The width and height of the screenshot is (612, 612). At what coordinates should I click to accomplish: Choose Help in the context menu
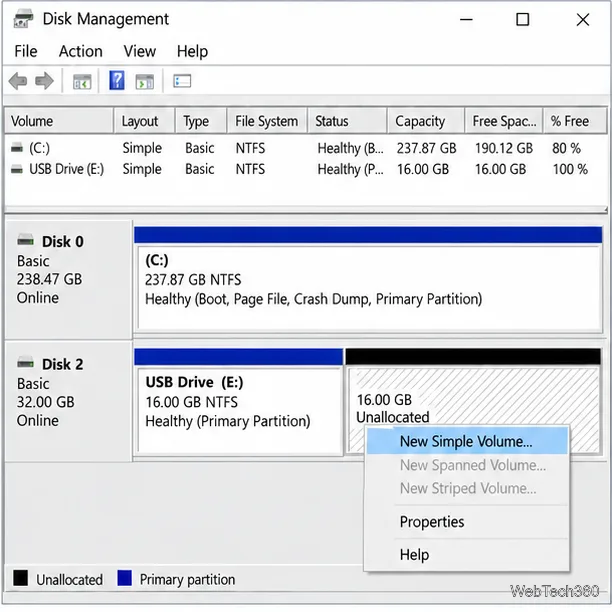[x=467, y=555]
